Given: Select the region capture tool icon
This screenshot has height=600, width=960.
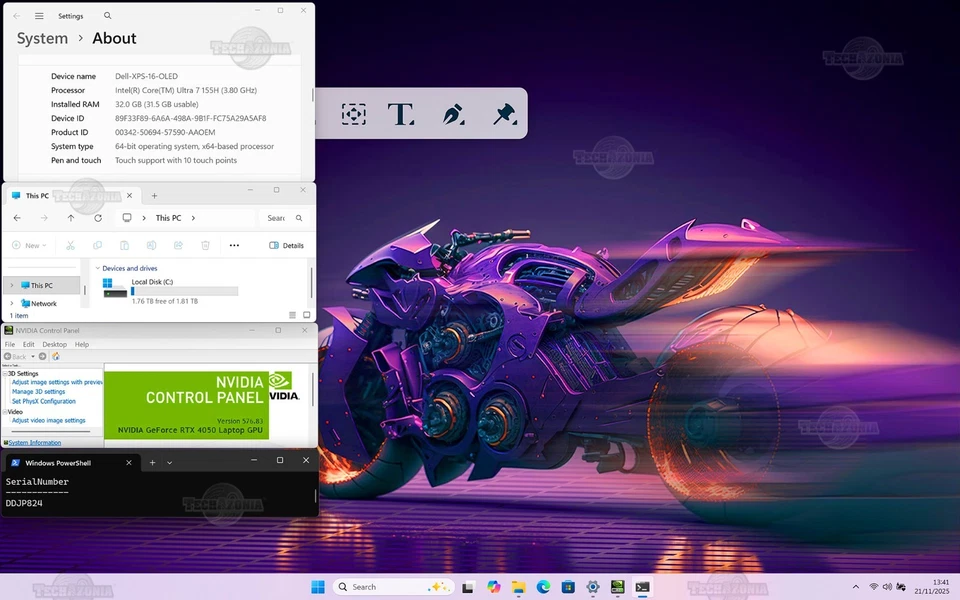Looking at the screenshot, I should tap(353, 114).
